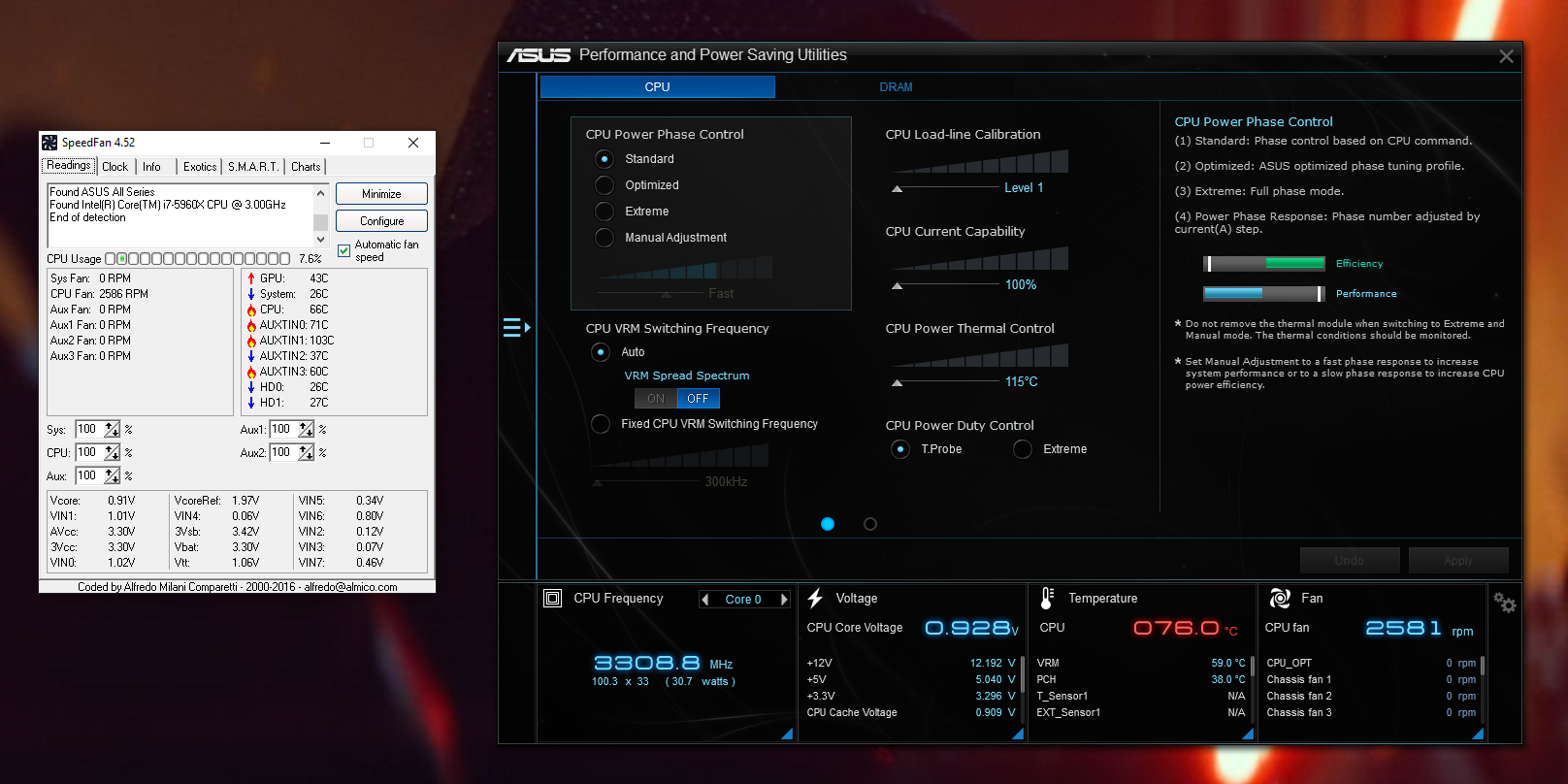Select the CPU tab in ASUS utility
Screen dimensions: 1568x784
click(658, 87)
